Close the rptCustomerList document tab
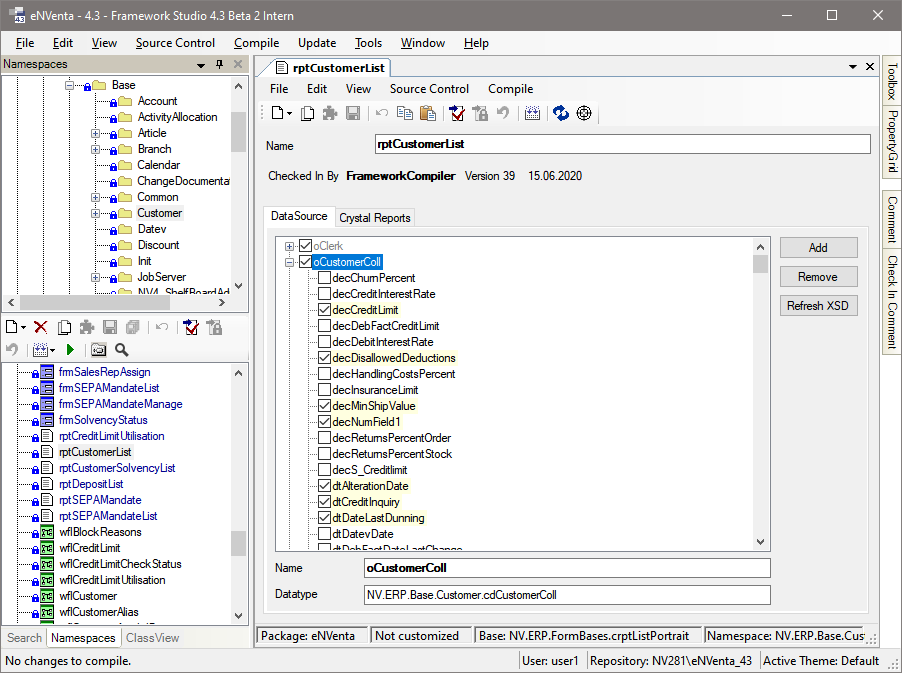902x673 pixels. click(870, 67)
